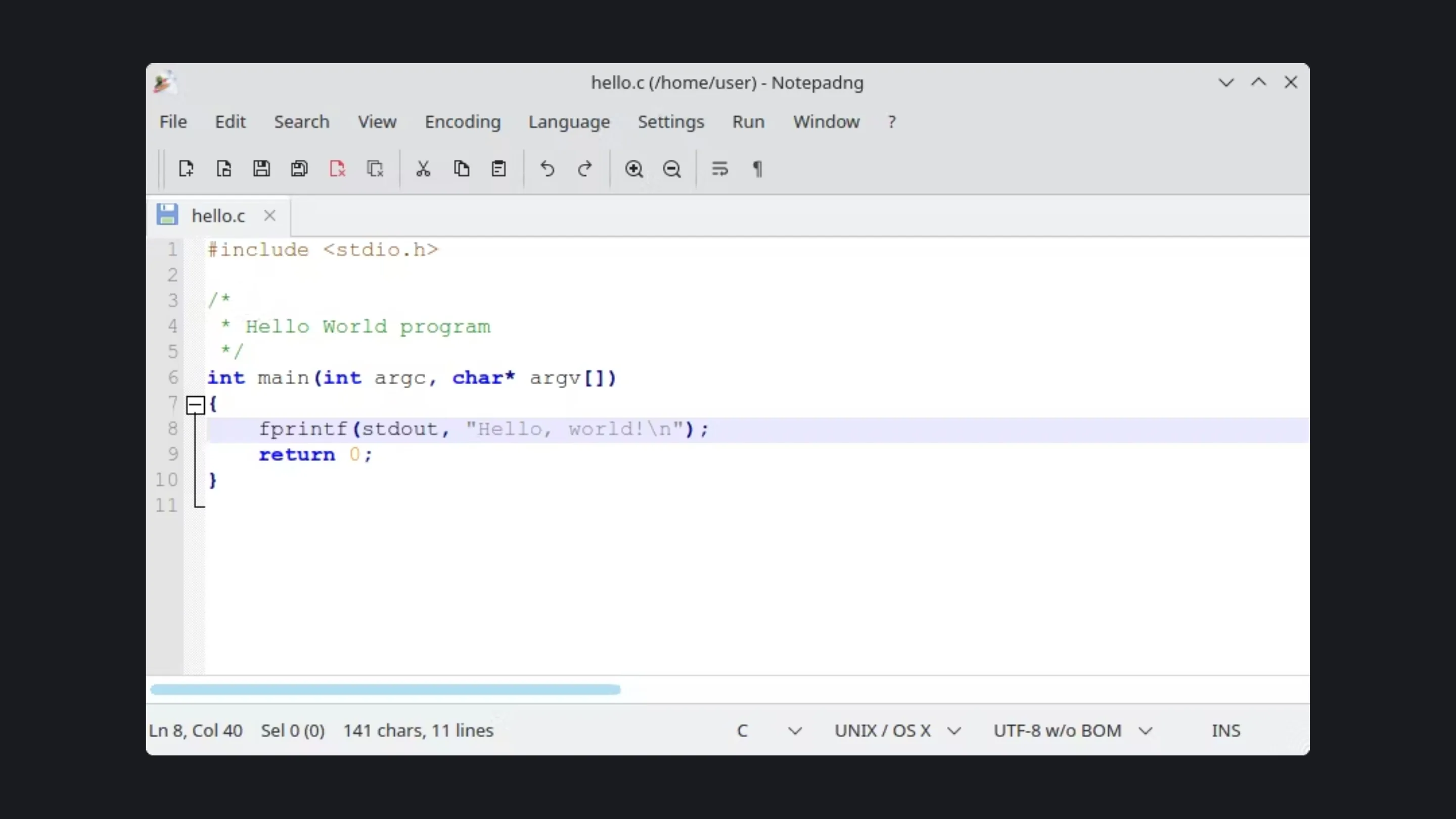Zoom in on the editor text

(633, 168)
